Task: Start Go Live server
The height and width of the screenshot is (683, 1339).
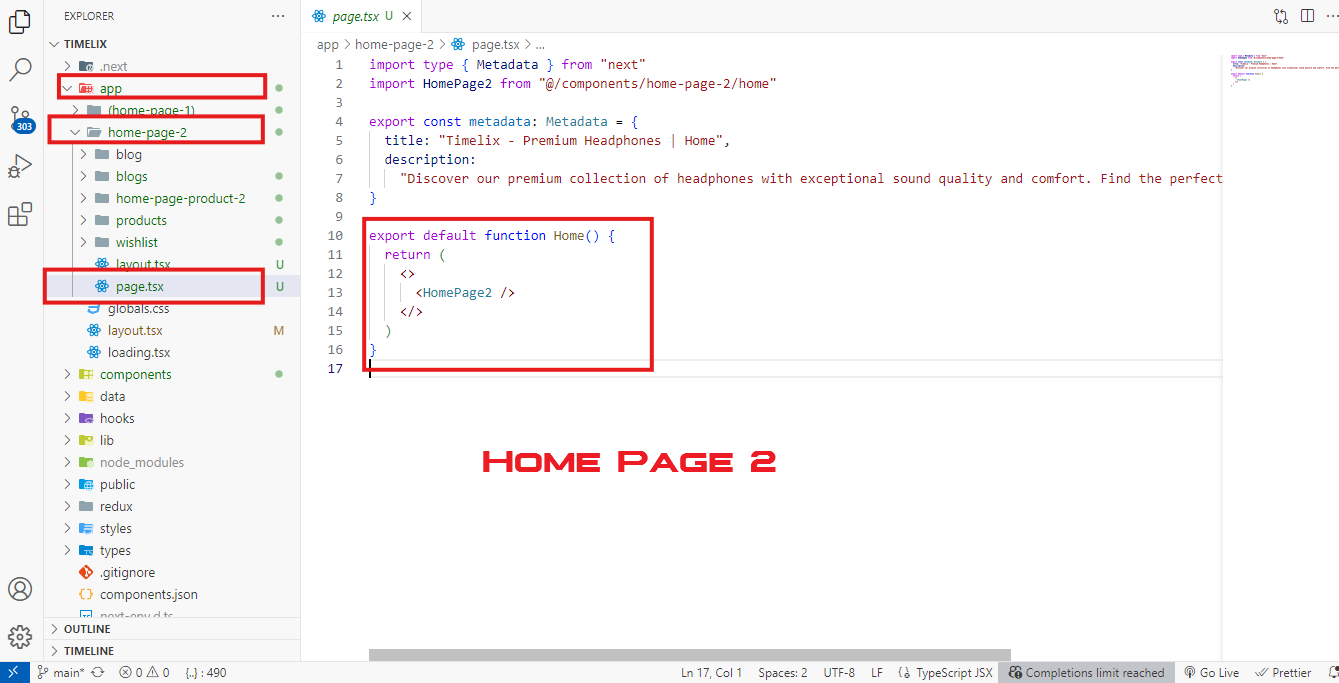Action: (1211, 673)
